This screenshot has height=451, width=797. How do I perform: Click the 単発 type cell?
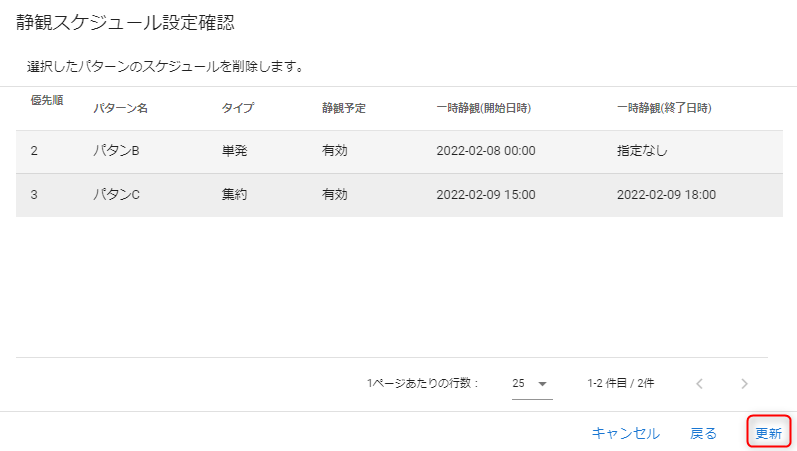[x=234, y=151]
